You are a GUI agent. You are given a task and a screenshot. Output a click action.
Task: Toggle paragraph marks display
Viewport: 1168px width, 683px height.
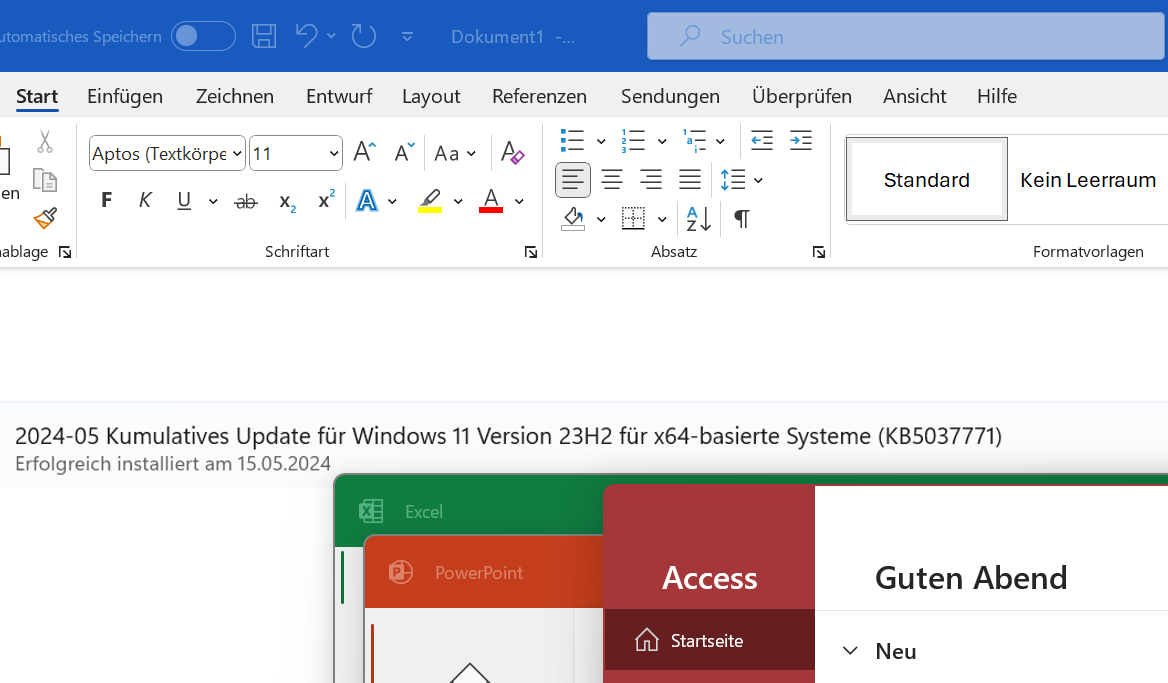[741, 219]
